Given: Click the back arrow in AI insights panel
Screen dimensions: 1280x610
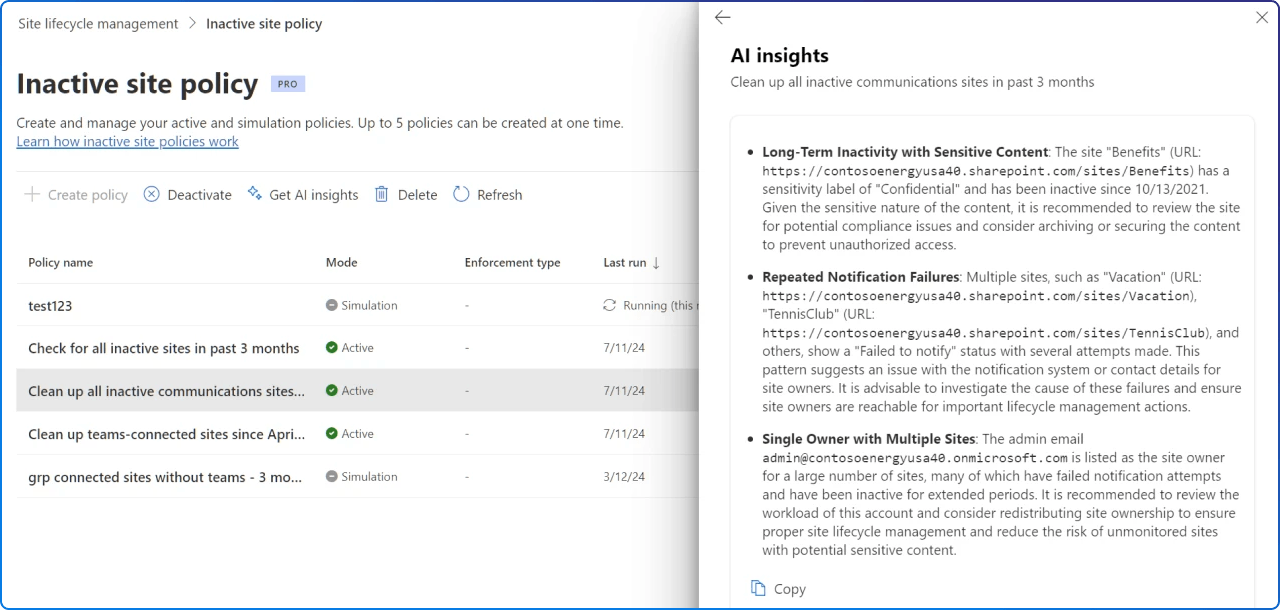Looking at the screenshot, I should pyautogui.click(x=722, y=17).
